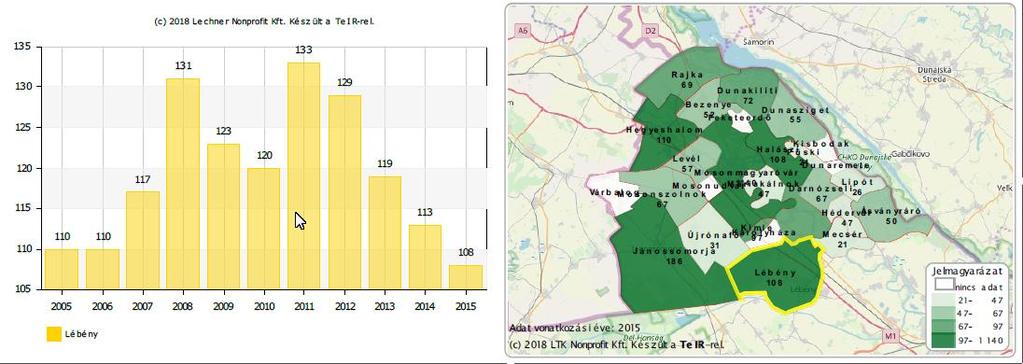The image size is (1023, 364).
Task: Click the 2007 bar showing 117
Action: [x=143, y=240]
